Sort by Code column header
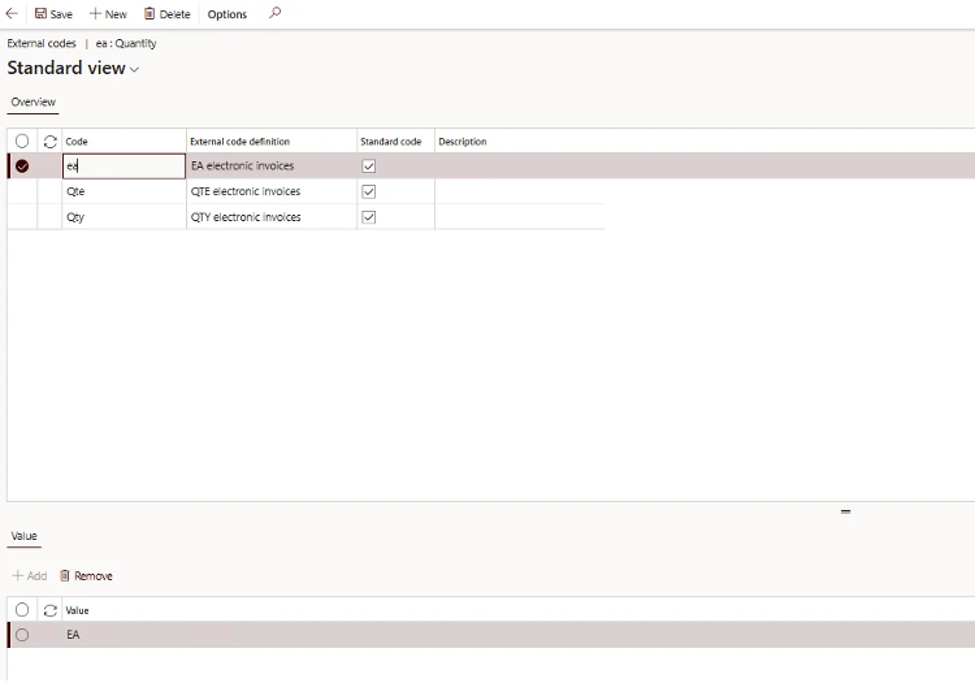 pos(124,141)
